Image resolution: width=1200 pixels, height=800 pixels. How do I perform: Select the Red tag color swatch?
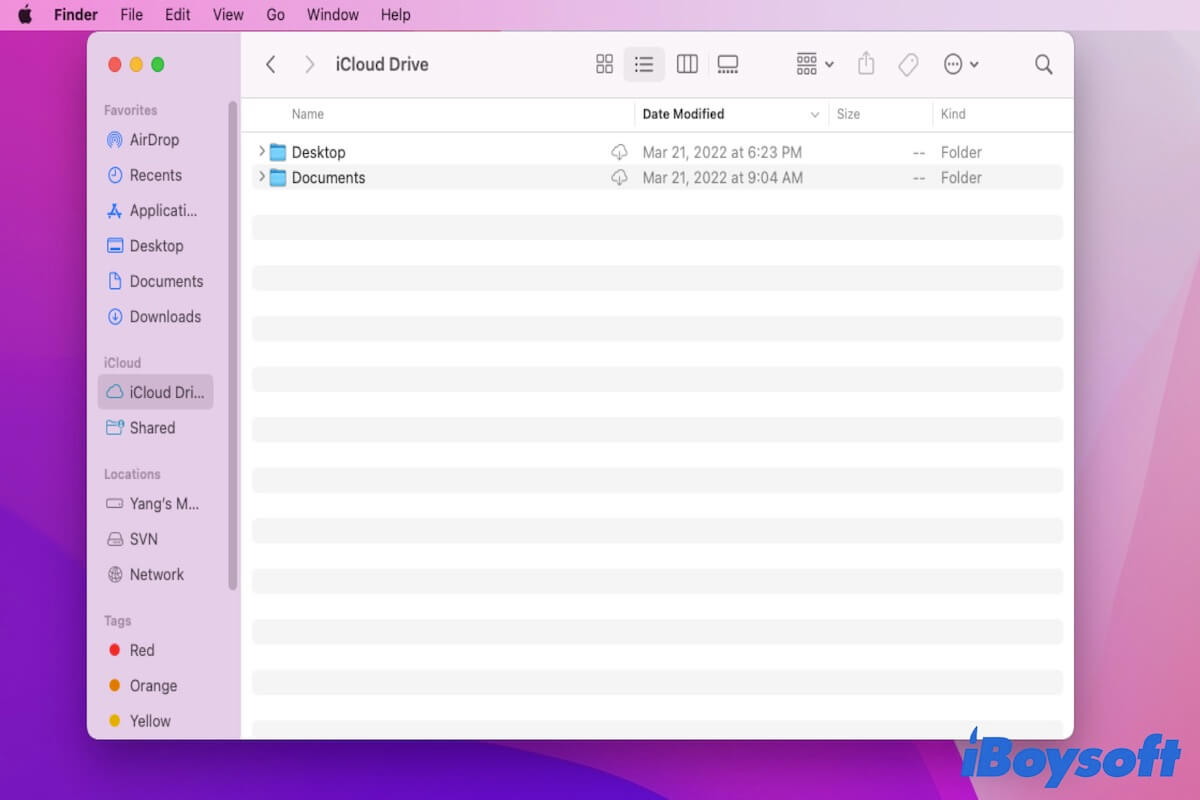pos(116,650)
